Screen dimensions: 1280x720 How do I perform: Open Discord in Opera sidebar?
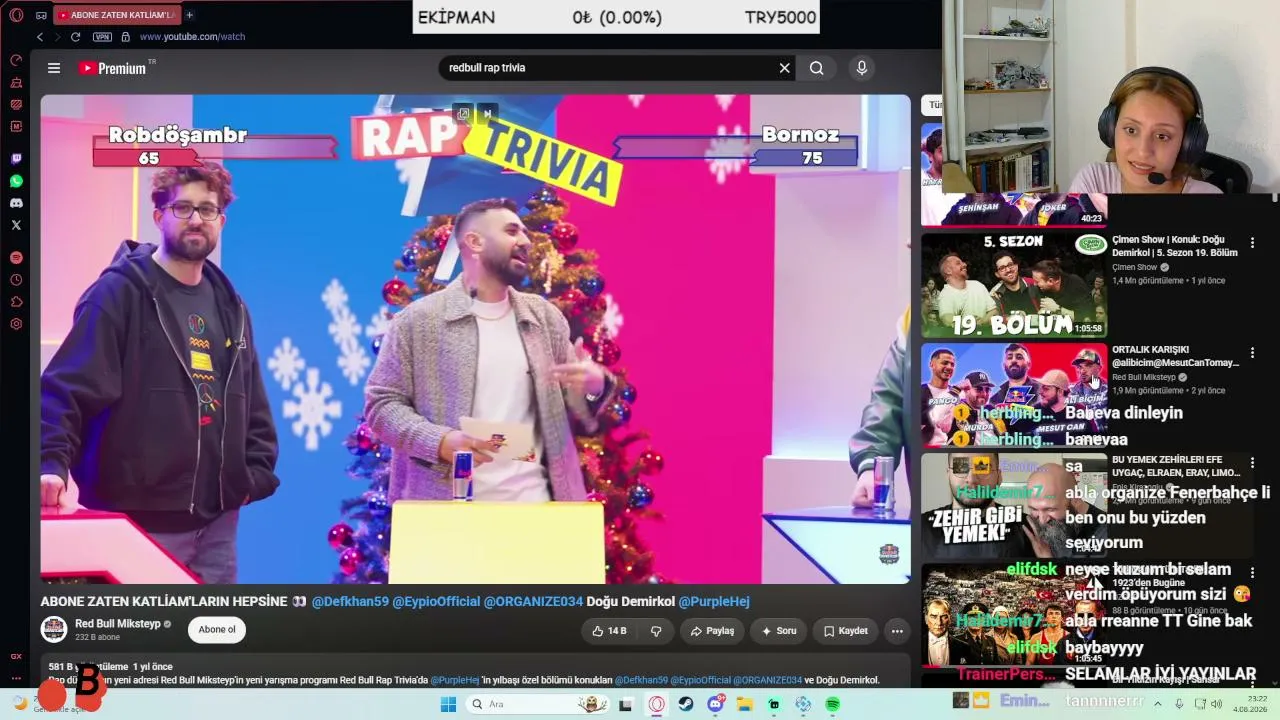16,203
